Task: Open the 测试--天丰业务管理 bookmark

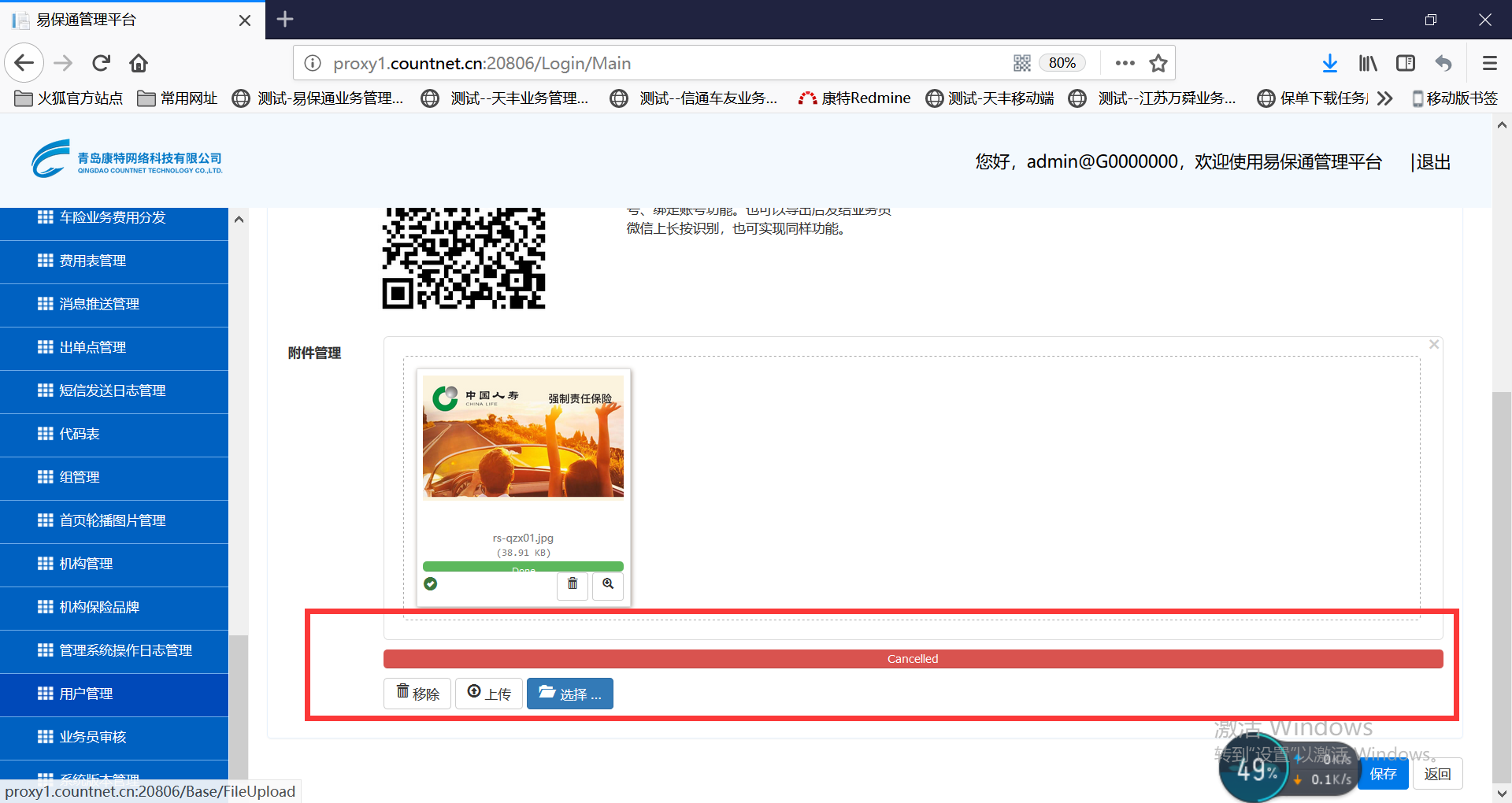Action: pos(505,98)
